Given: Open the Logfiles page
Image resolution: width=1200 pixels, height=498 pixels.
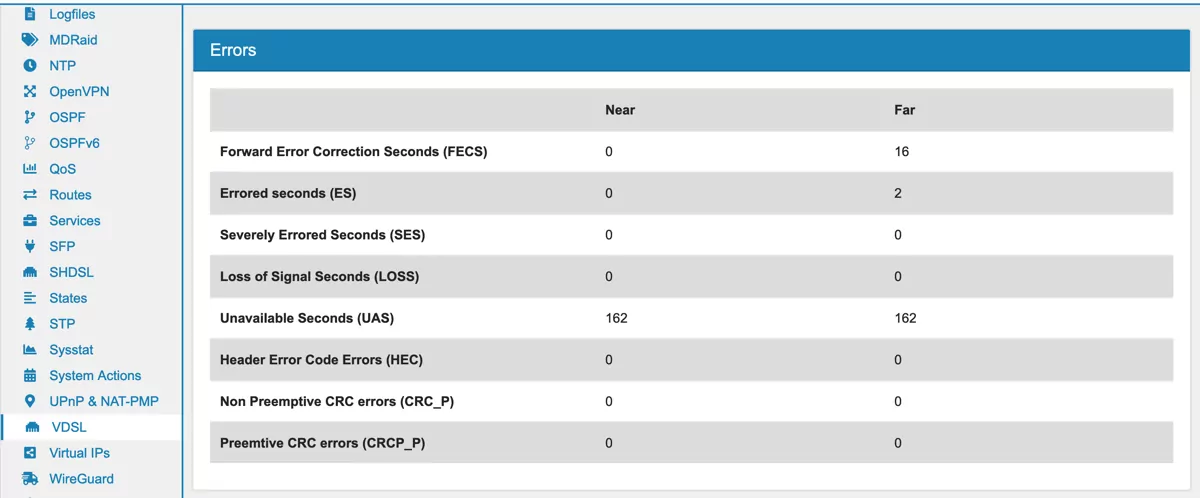Looking at the screenshot, I should tap(72, 15).
